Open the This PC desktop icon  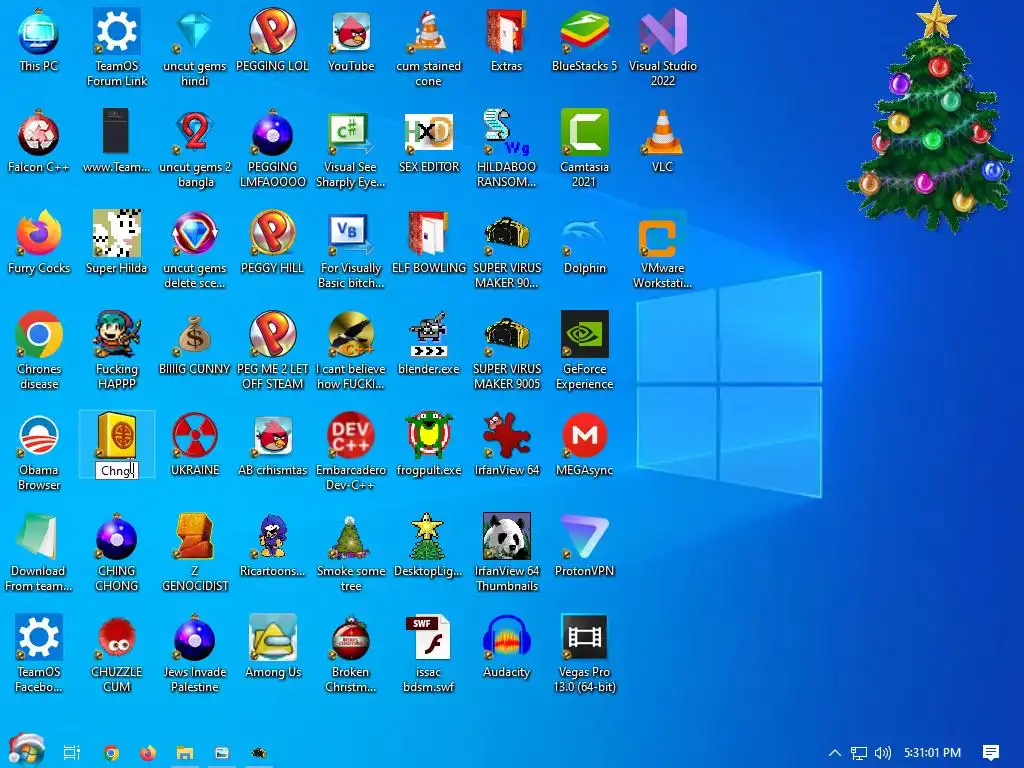(x=39, y=40)
